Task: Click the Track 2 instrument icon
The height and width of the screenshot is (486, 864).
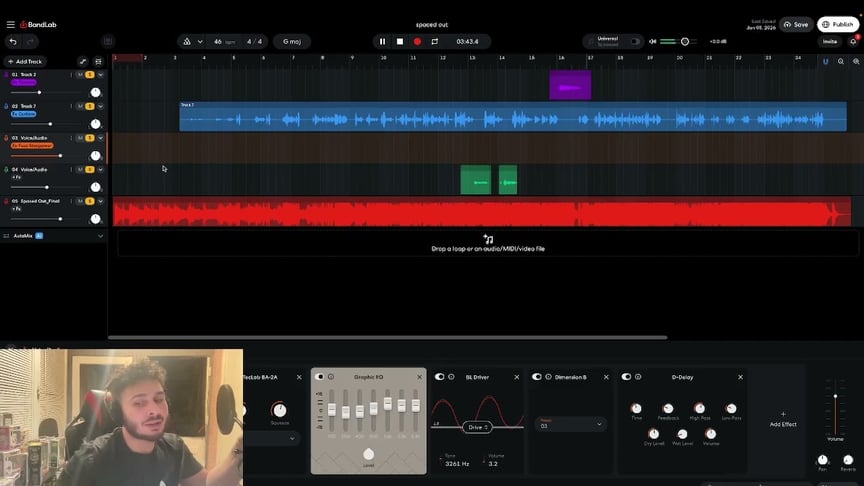Action: [x=6, y=74]
